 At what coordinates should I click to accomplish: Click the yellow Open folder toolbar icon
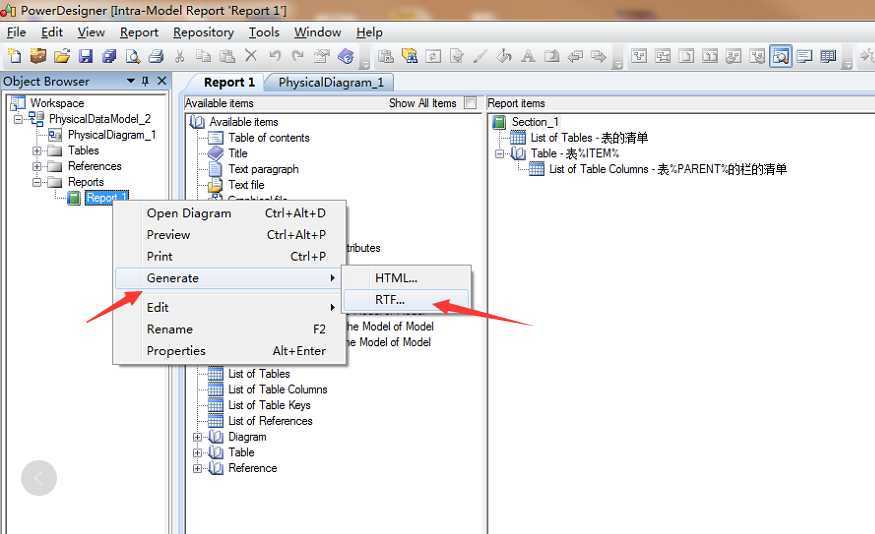pos(62,56)
